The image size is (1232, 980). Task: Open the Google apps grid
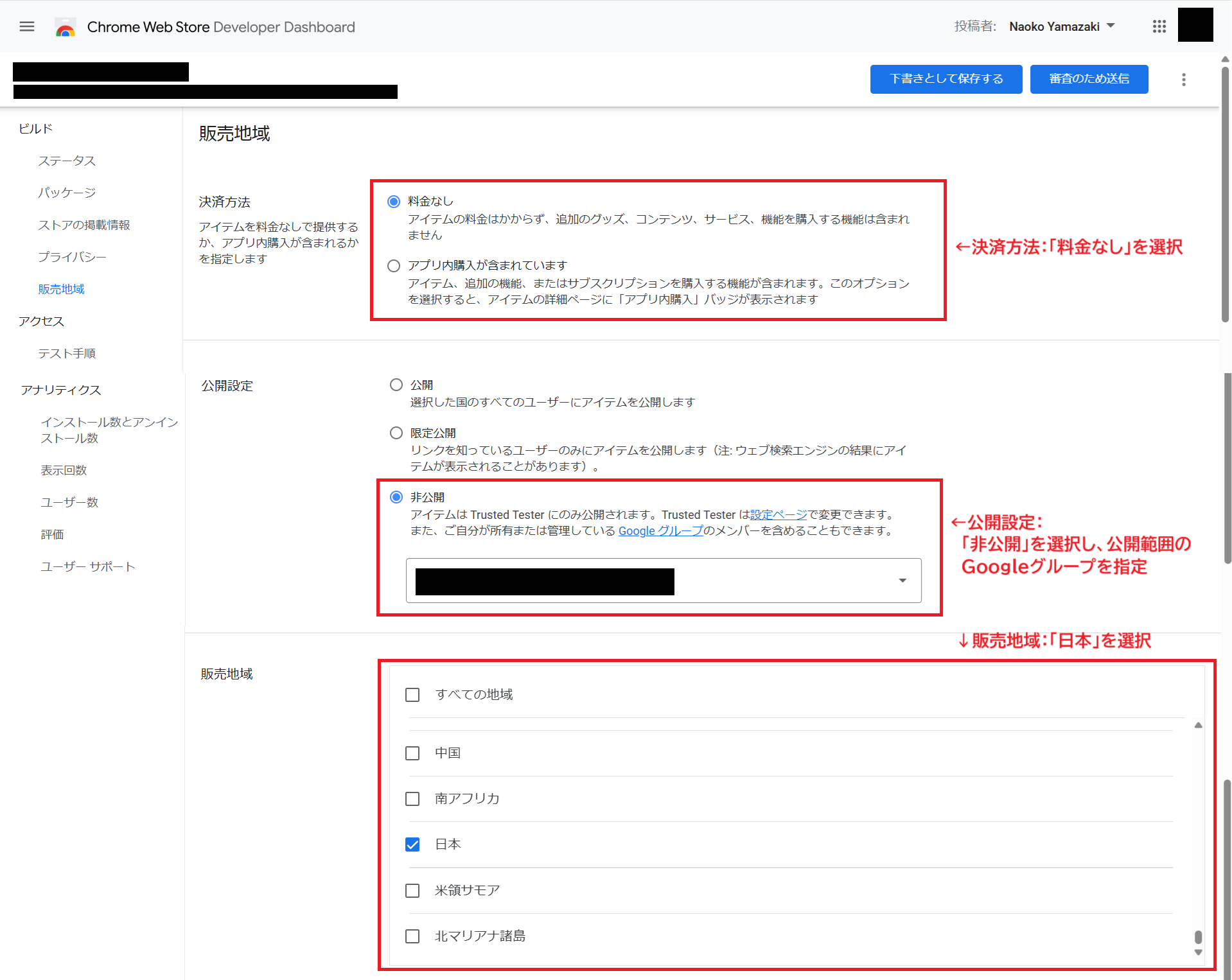1159,26
